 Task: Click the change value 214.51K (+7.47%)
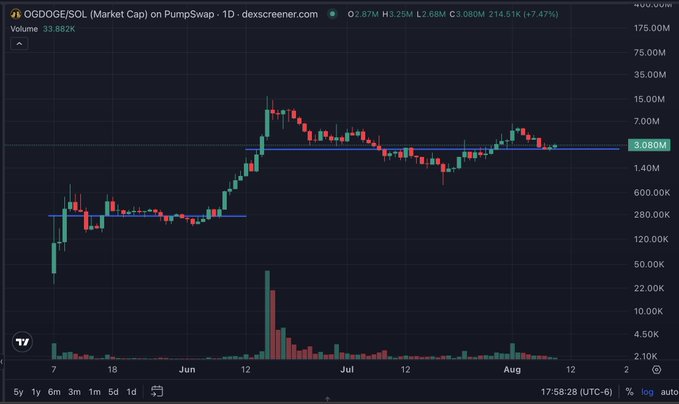[x=523, y=14]
